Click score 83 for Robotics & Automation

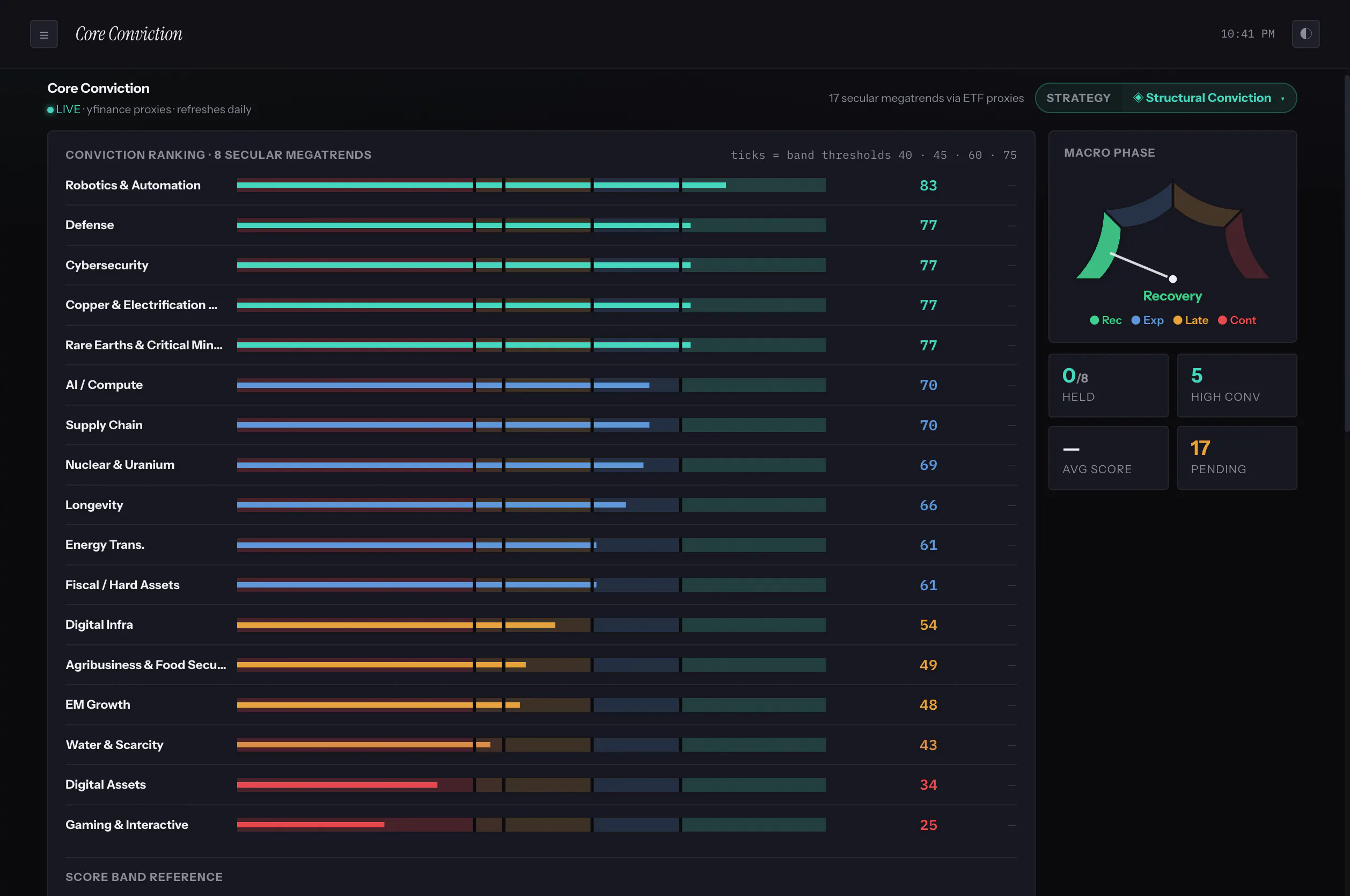928,185
